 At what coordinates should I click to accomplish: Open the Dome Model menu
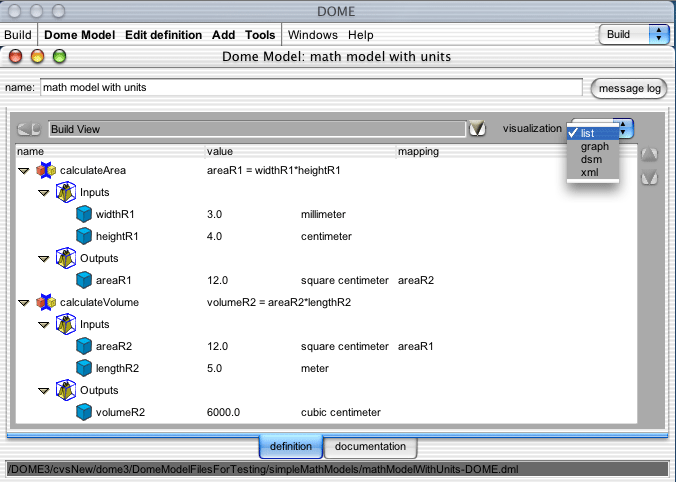(79, 35)
